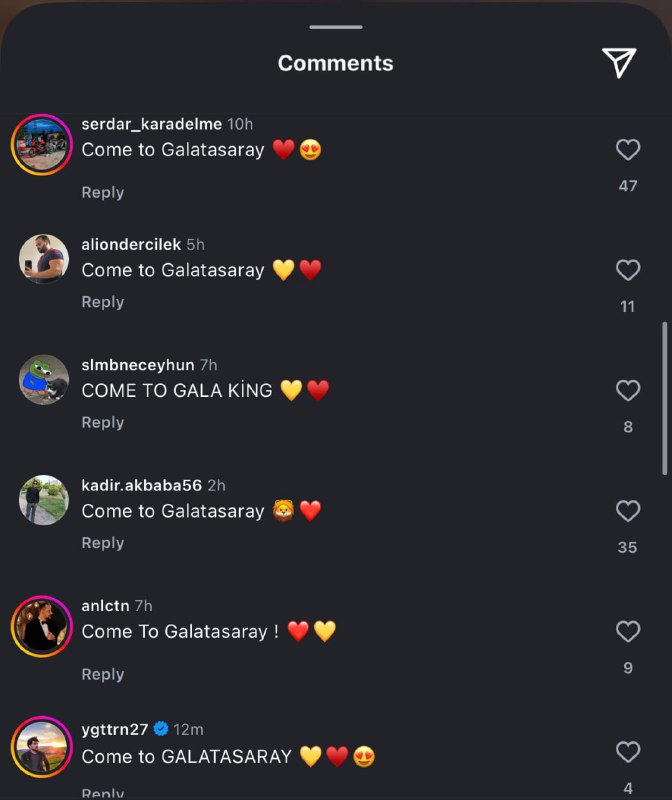Grab the sheet drag handle at top
Screen dimensions: 672x800
(x=336, y=27)
